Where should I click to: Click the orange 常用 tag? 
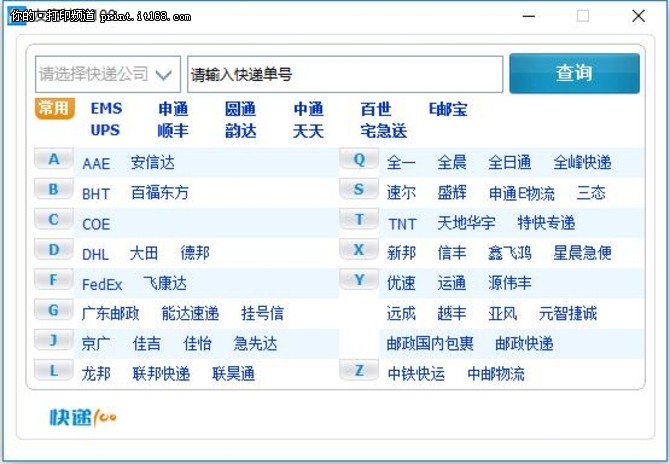[x=54, y=109]
